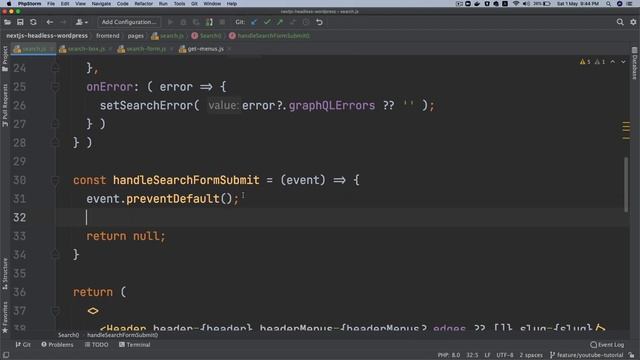Viewport: 640px width, 360px height.
Task: Open the Database tool window
Action: point(634,64)
